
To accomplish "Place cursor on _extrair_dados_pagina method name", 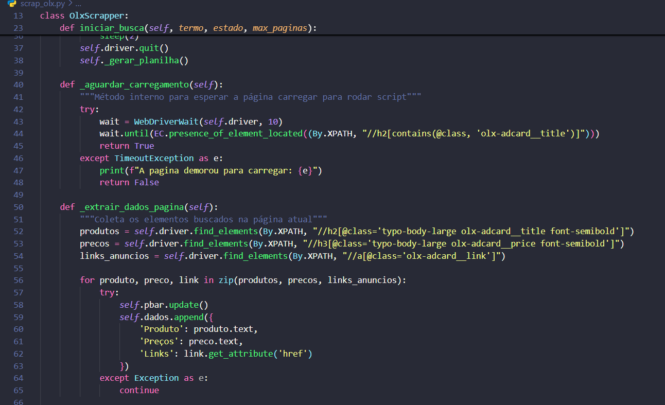I will click(x=132, y=206).
